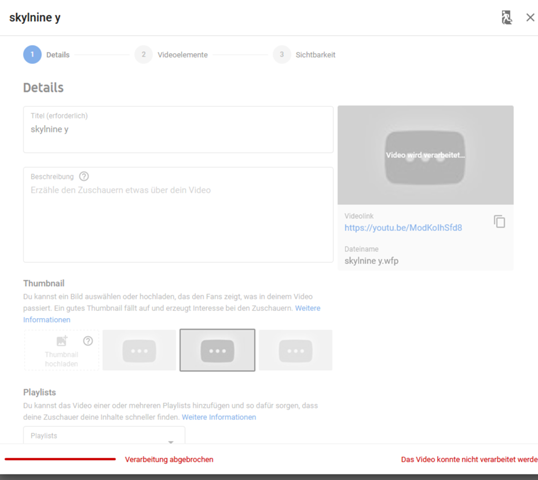Click the Thumbnail hochladen image icon
538x480 pixels.
pos(62,341)
